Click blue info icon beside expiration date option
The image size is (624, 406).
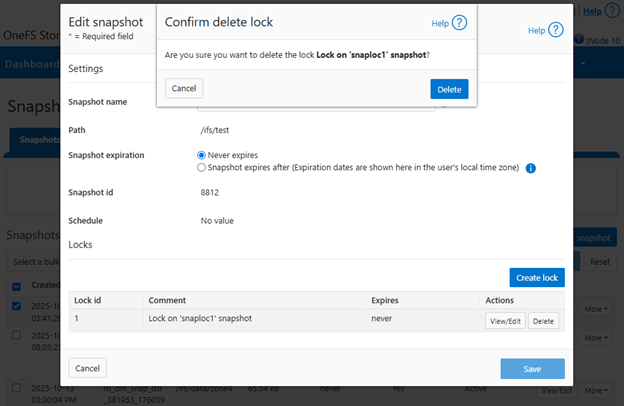(531, 168)
